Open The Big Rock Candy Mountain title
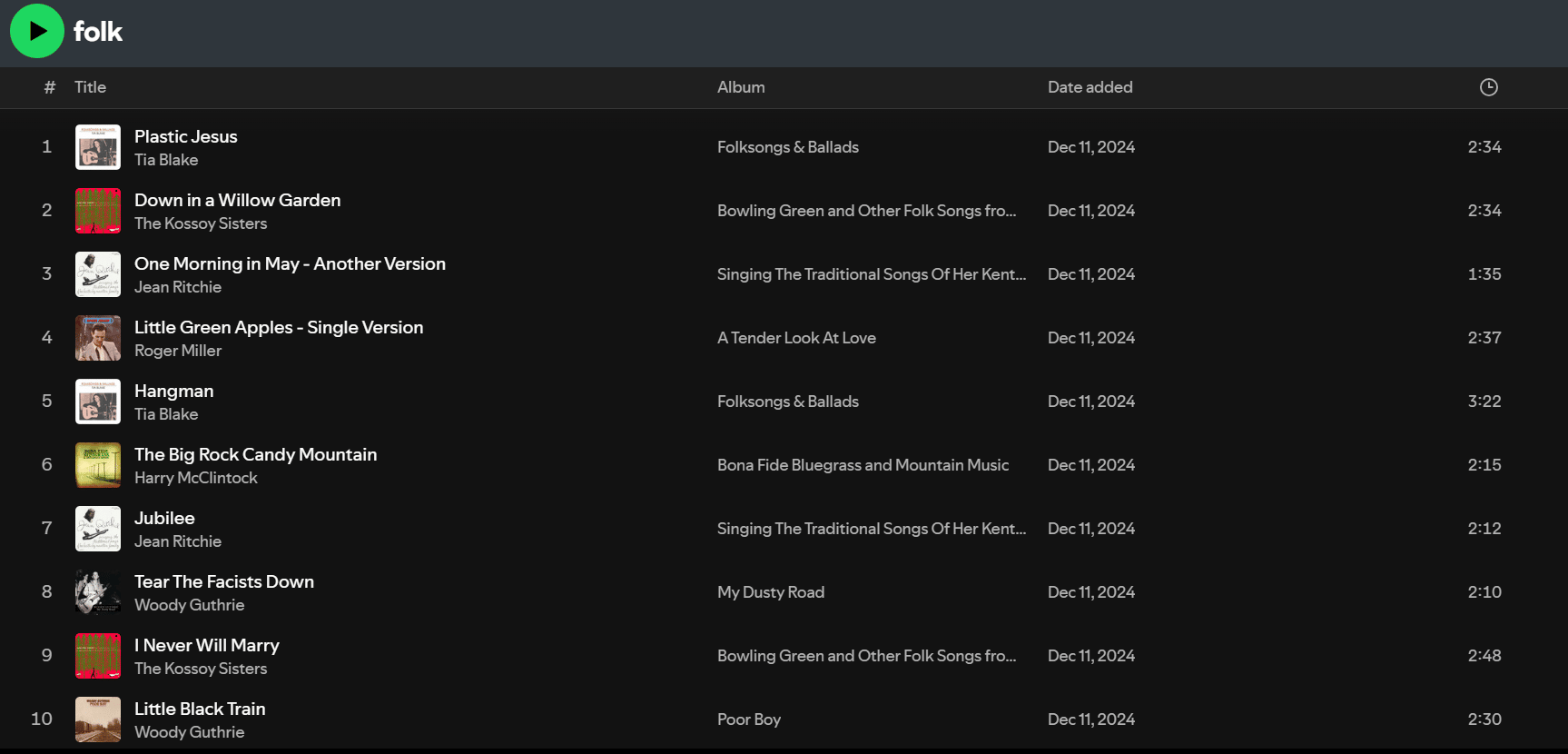The width and height of the screenshot is (1568, 754). coord(256,454)
